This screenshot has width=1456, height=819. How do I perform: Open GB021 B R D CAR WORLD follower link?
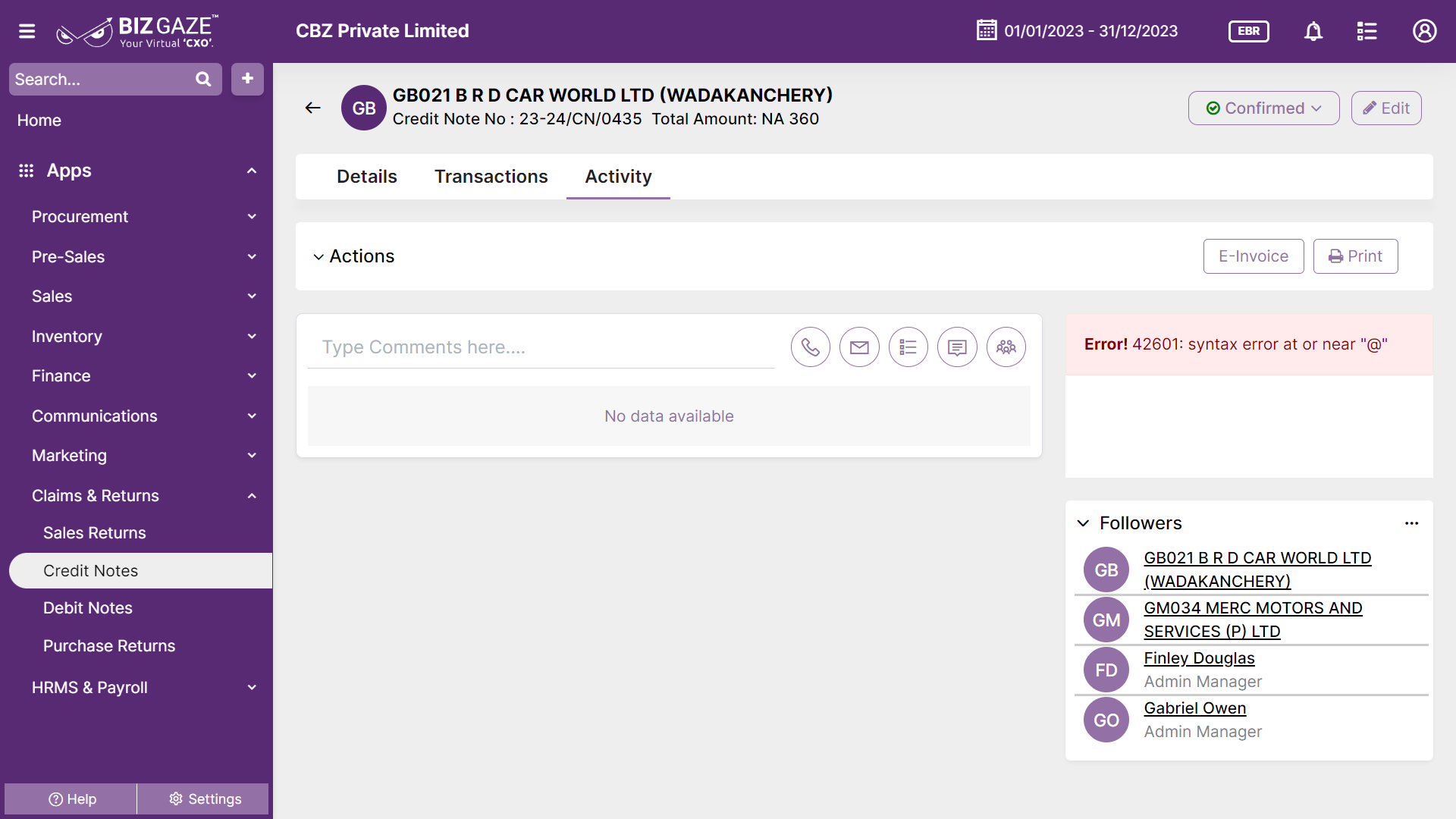1257,570
